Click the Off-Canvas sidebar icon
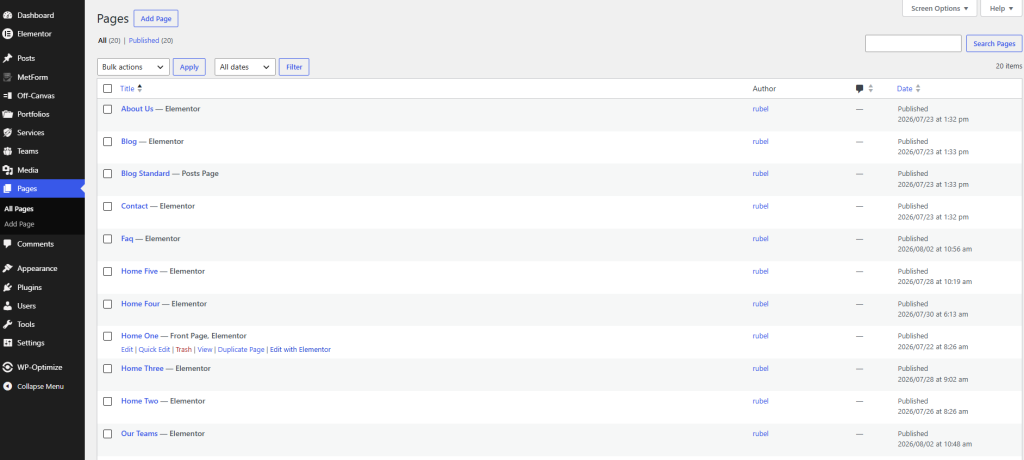The image size is (1024, 460). 8,95
